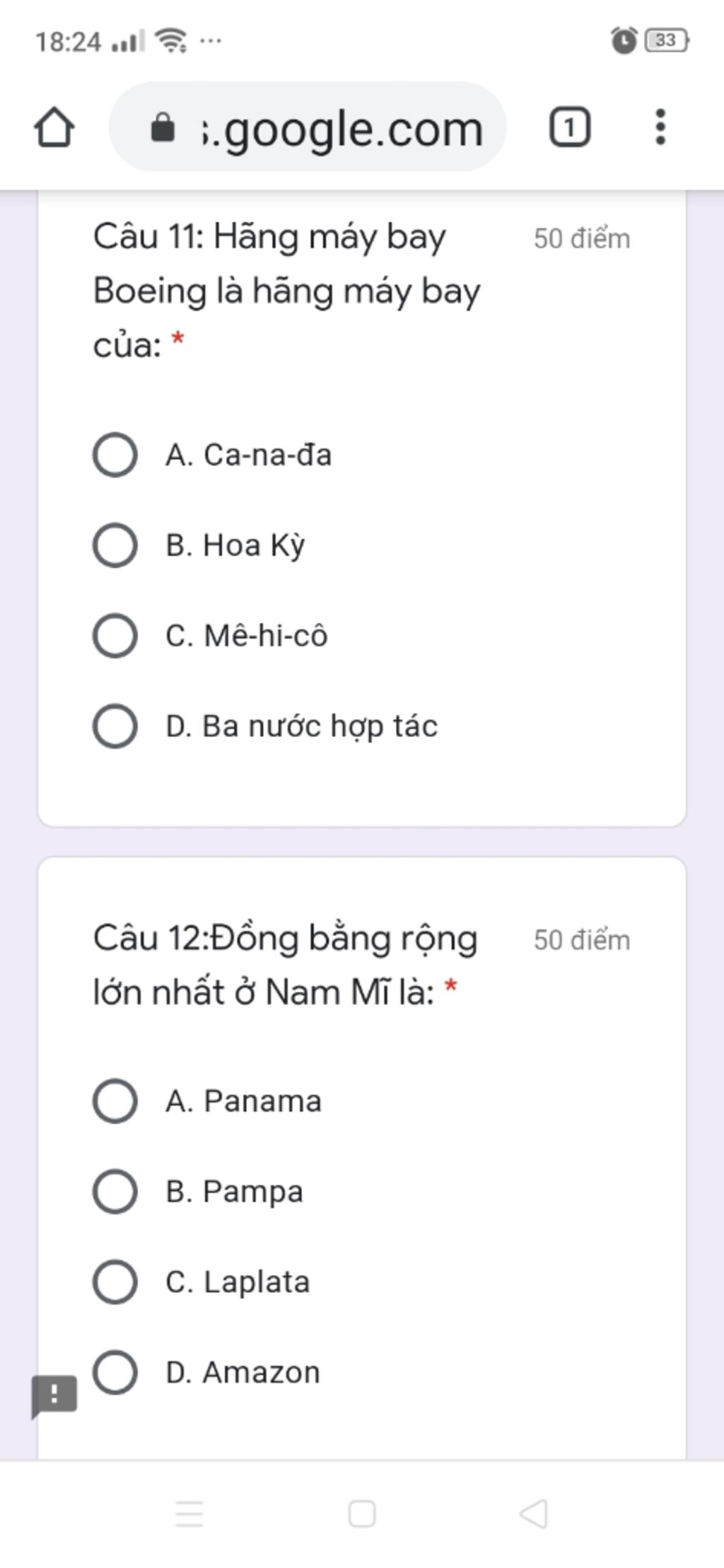Tap the padlock site security icon
Screen dimensions: 724x1568
(163, 128)
